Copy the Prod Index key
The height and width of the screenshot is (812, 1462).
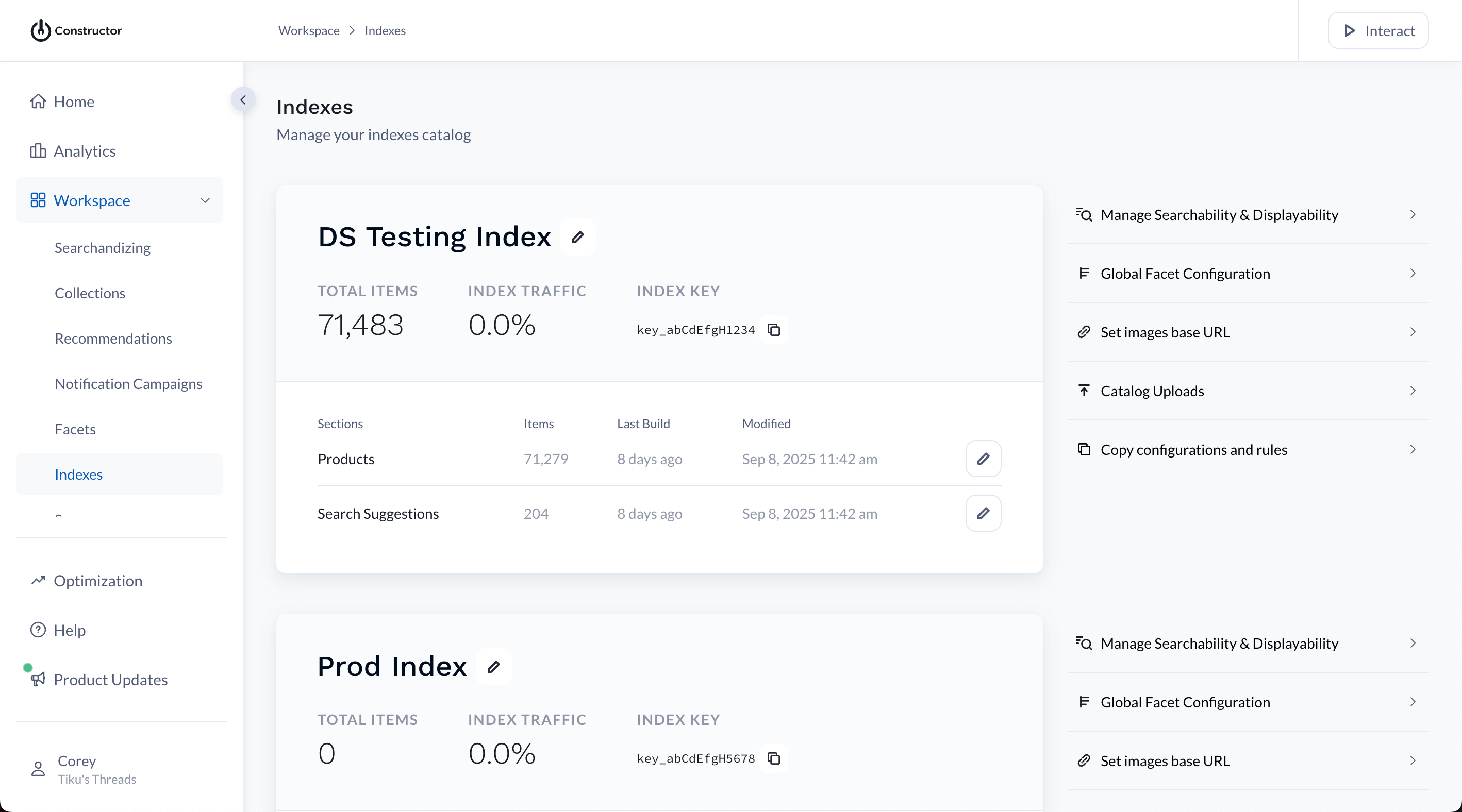tap(774, 758)
